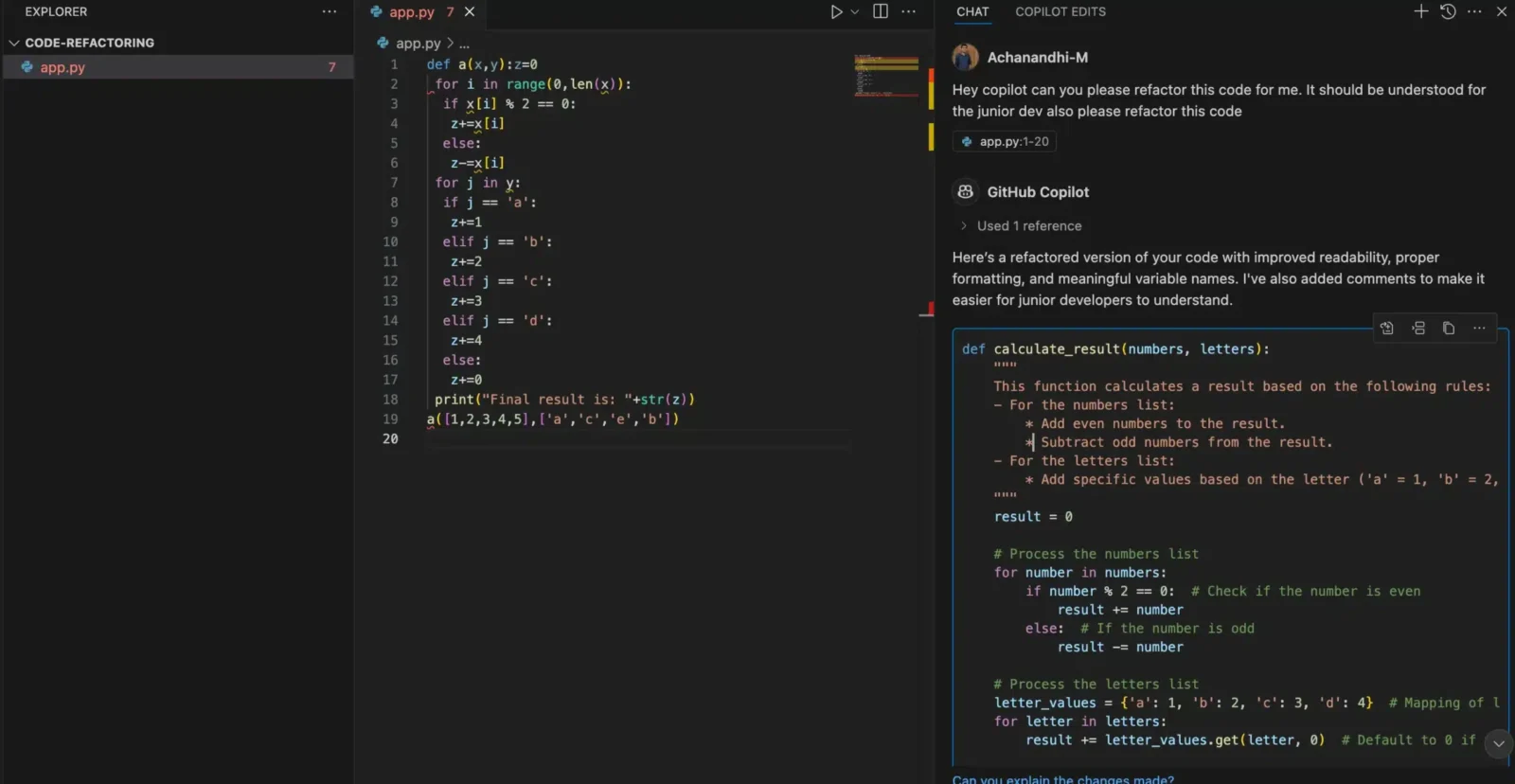Collapse CODE-REFACTORING folder
This screenshot has height=784, width=1515.
(14, 43)
